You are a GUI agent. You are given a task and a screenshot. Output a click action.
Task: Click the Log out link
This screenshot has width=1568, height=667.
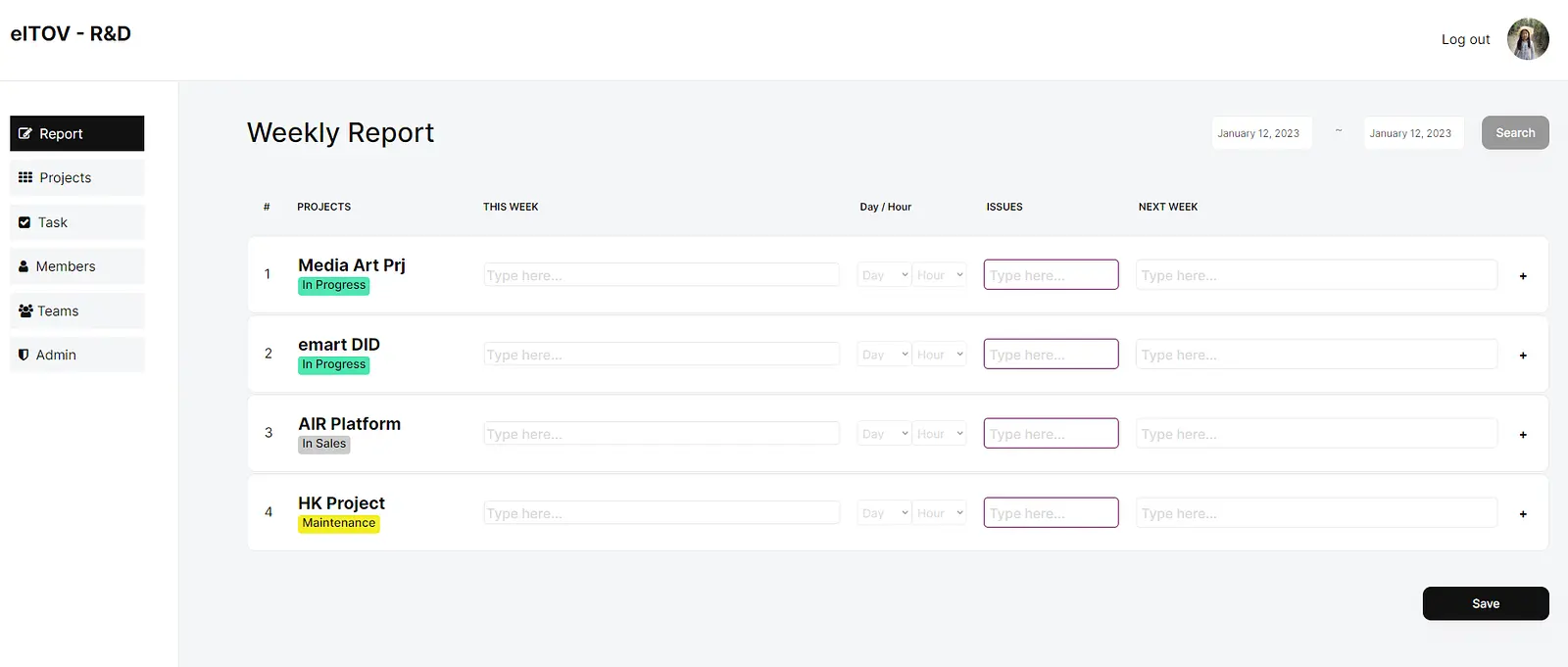point(1465,39)
